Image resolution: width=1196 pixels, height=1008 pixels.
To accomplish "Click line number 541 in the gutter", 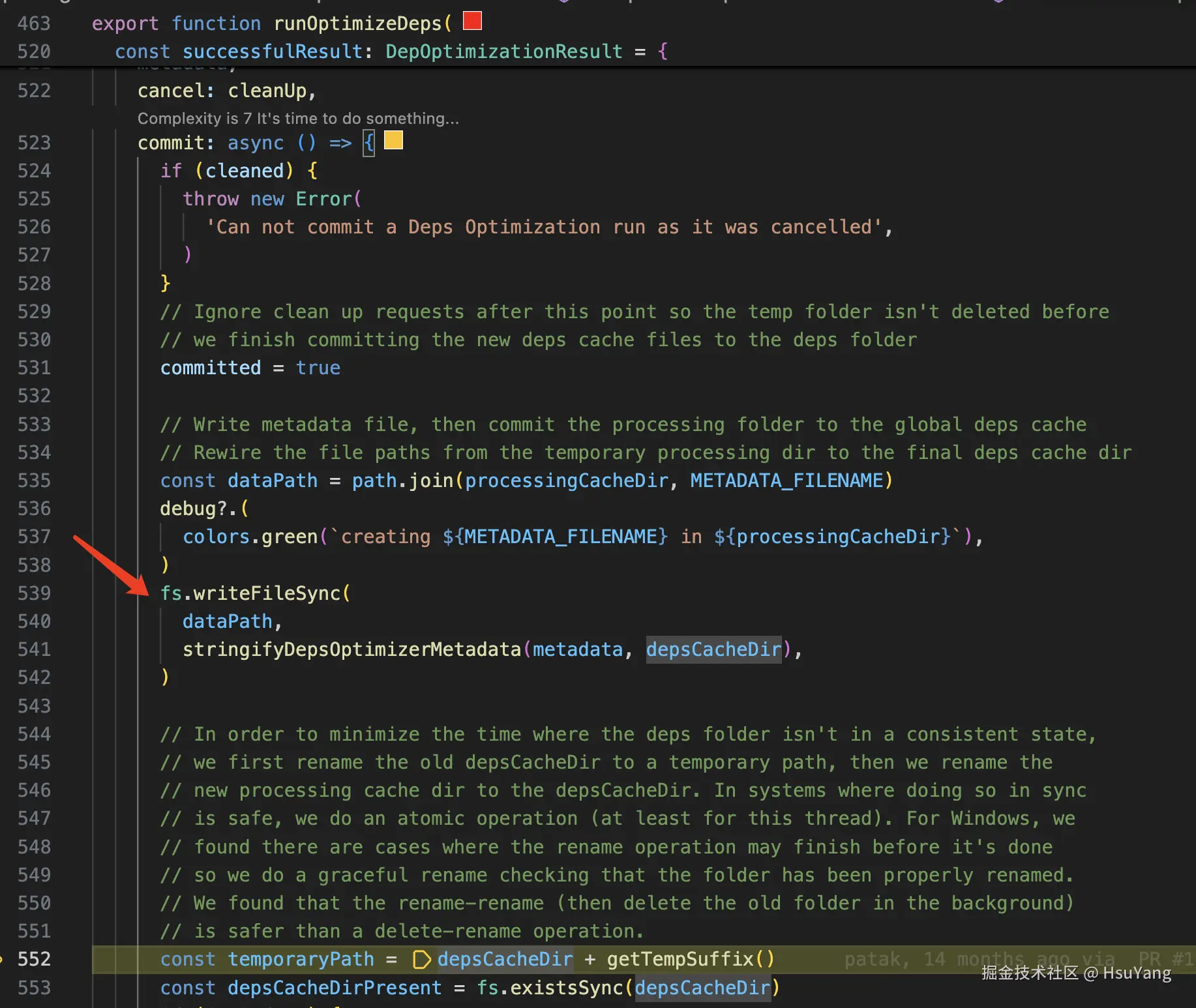I will [x=34, y=649].
